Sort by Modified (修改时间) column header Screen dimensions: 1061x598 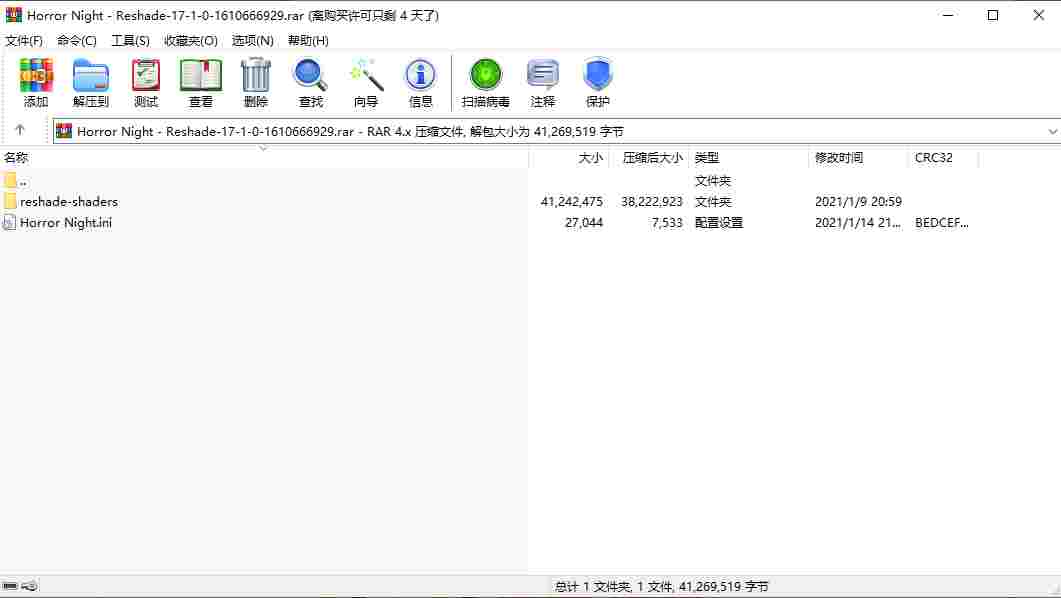tap(857, 158)
